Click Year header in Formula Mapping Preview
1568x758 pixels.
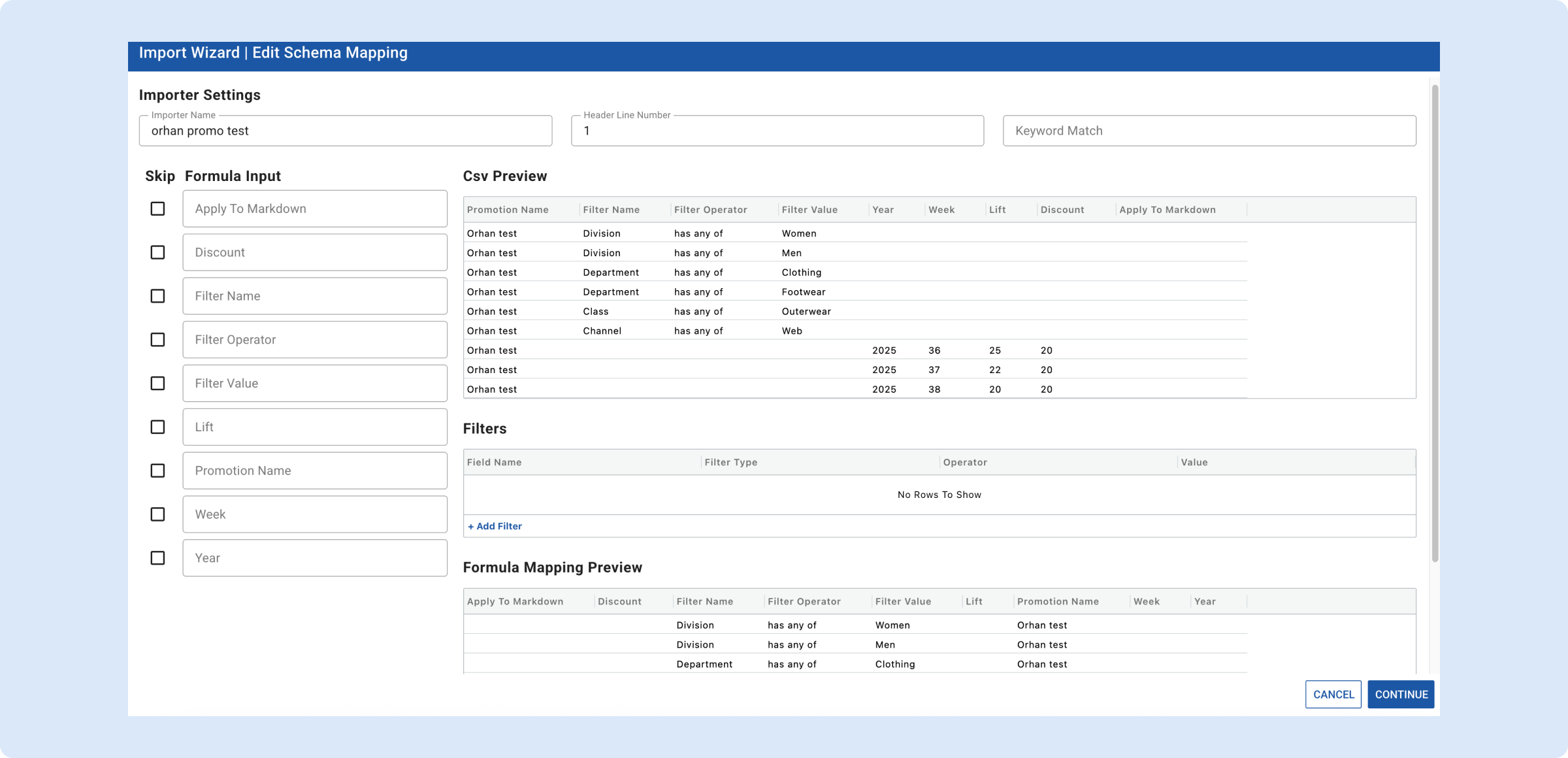pyautogui.click(x=1205, y=602)
